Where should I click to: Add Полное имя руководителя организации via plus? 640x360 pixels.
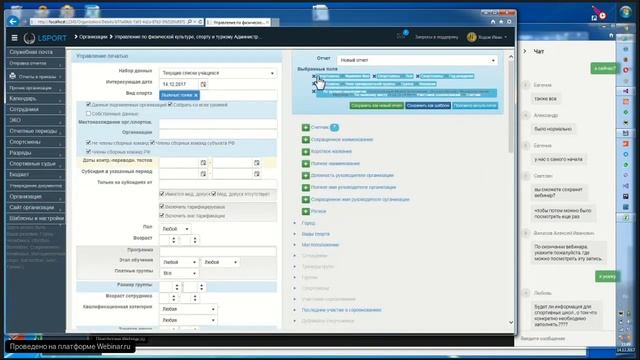[x=306, y=187]
